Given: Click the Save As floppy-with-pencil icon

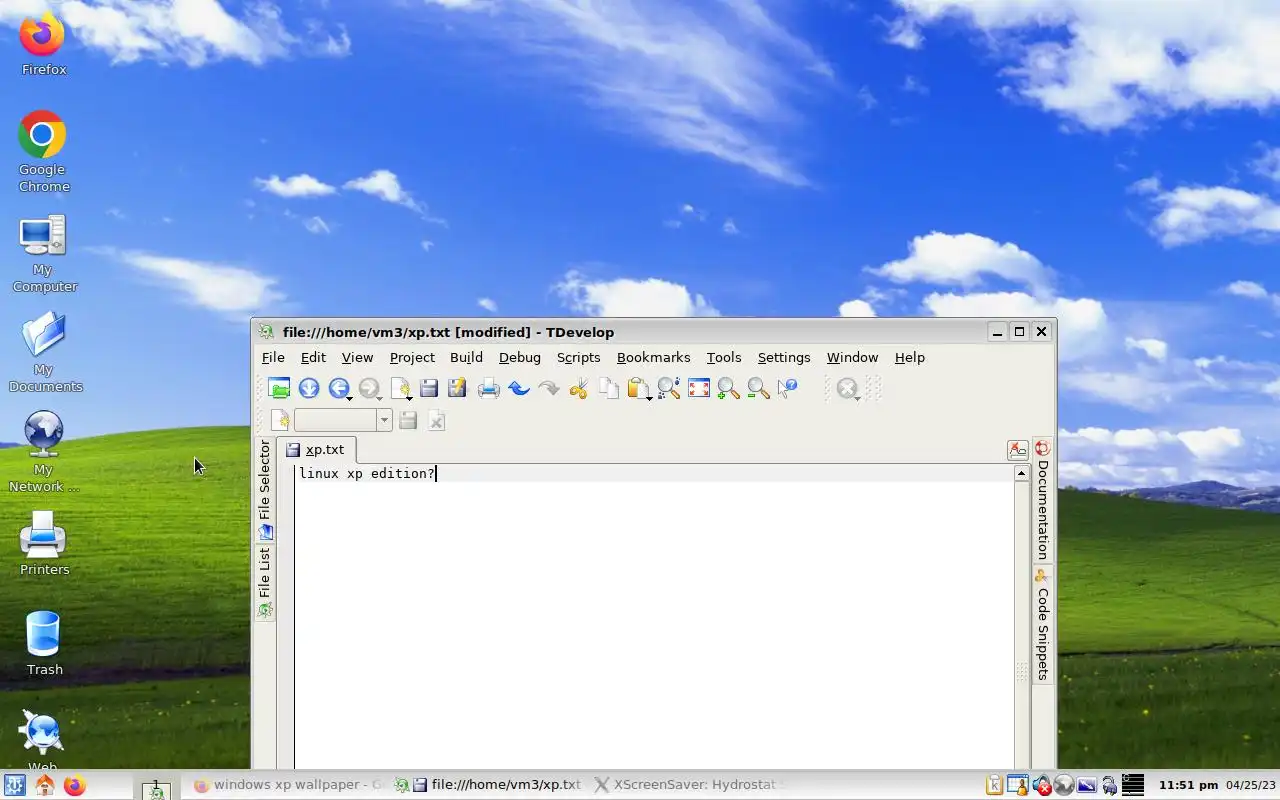Looking at the screenshot, I should (458, 388).
